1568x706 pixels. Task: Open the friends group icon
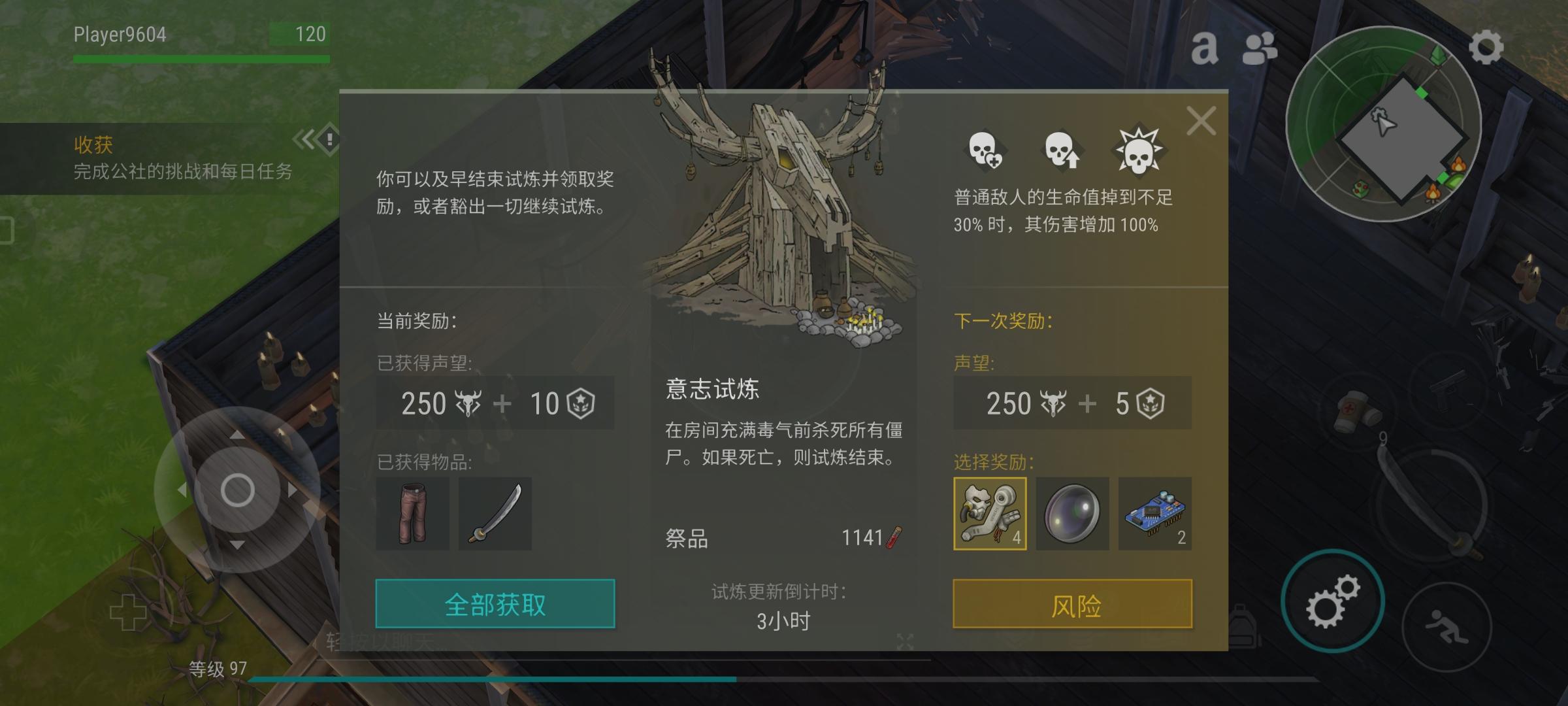[x=1260, y=48]
